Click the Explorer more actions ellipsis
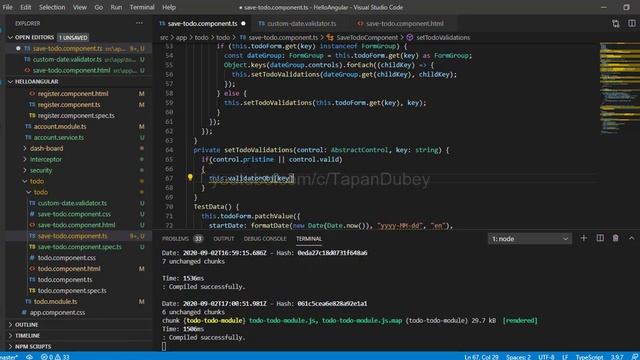This screenshot has height=360, width=640. pyautogui.click(x=139, y=23)
